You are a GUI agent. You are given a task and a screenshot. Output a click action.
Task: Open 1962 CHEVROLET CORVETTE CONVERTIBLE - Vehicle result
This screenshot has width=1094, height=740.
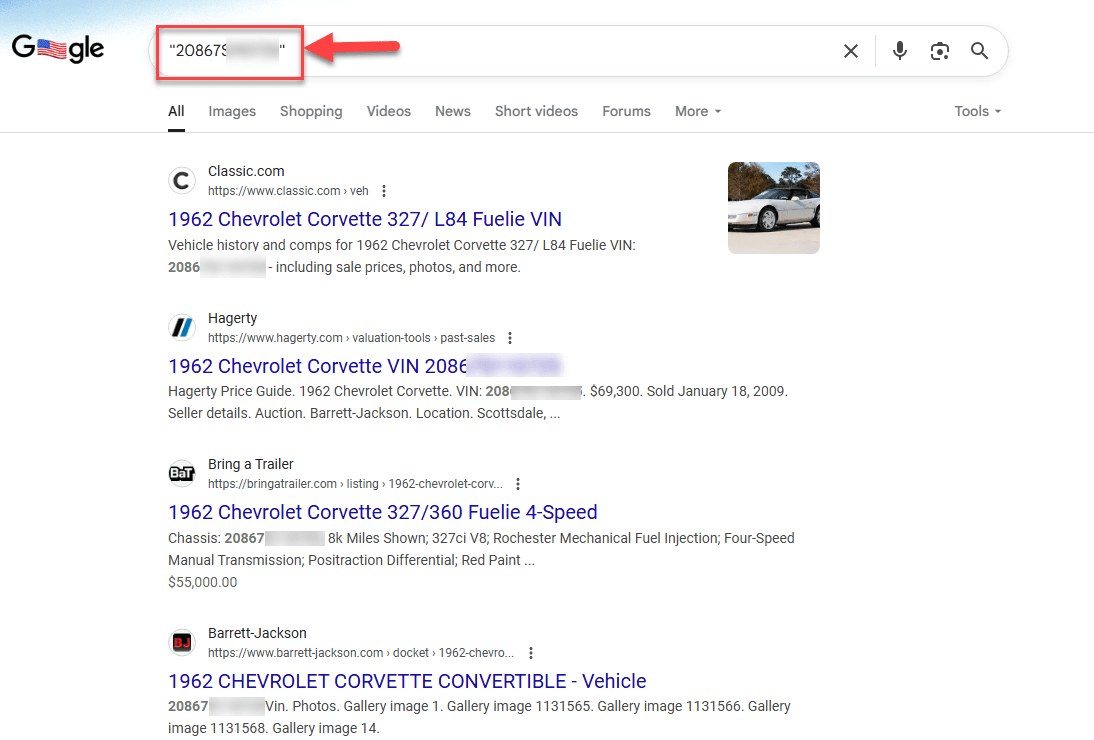[407, 681]
